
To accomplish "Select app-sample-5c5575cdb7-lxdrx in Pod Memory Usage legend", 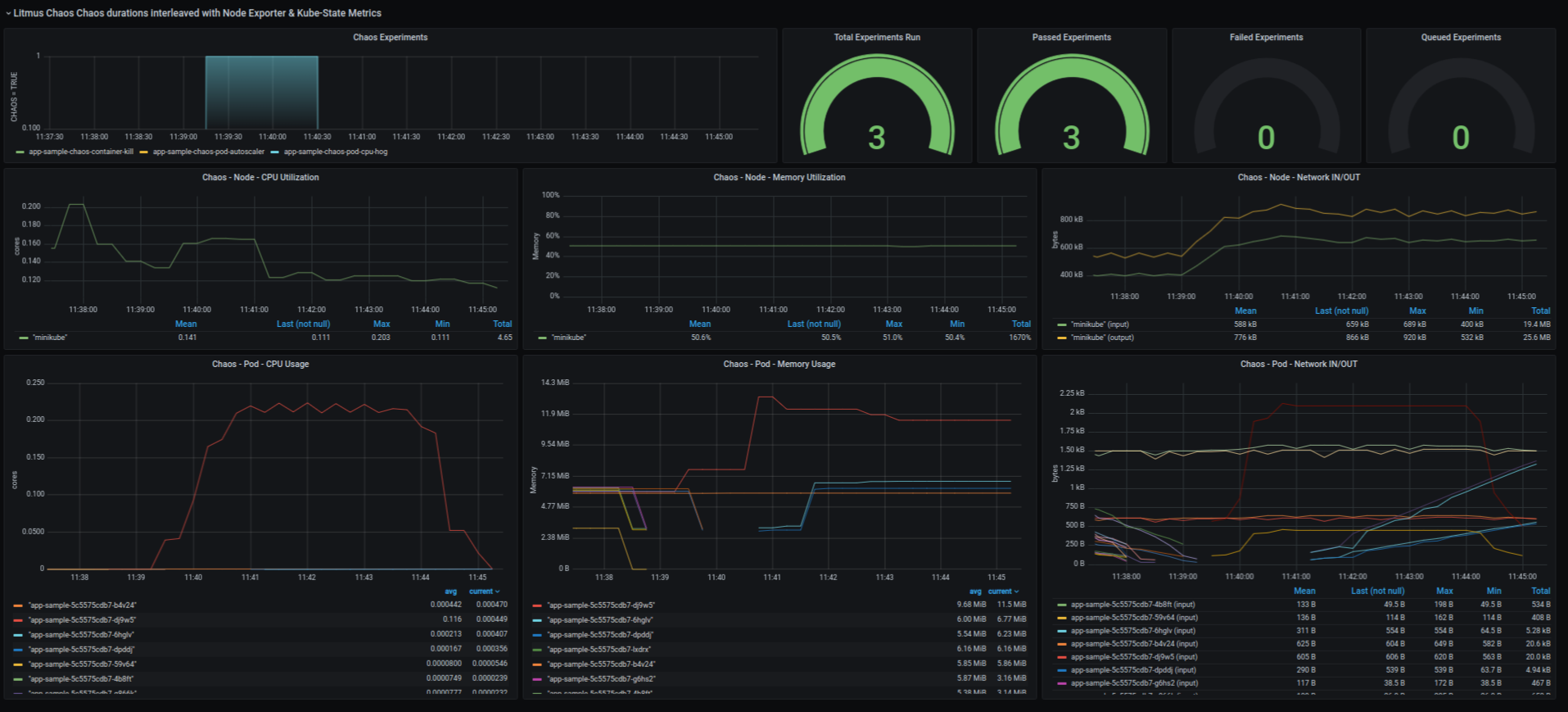I will pyautogui.click(x=599, y=650).
